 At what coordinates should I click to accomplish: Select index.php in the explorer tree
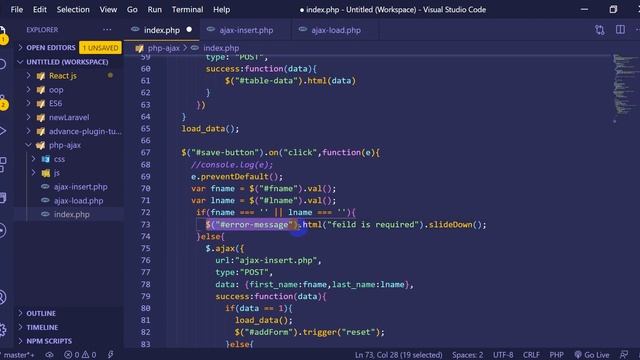71,214
